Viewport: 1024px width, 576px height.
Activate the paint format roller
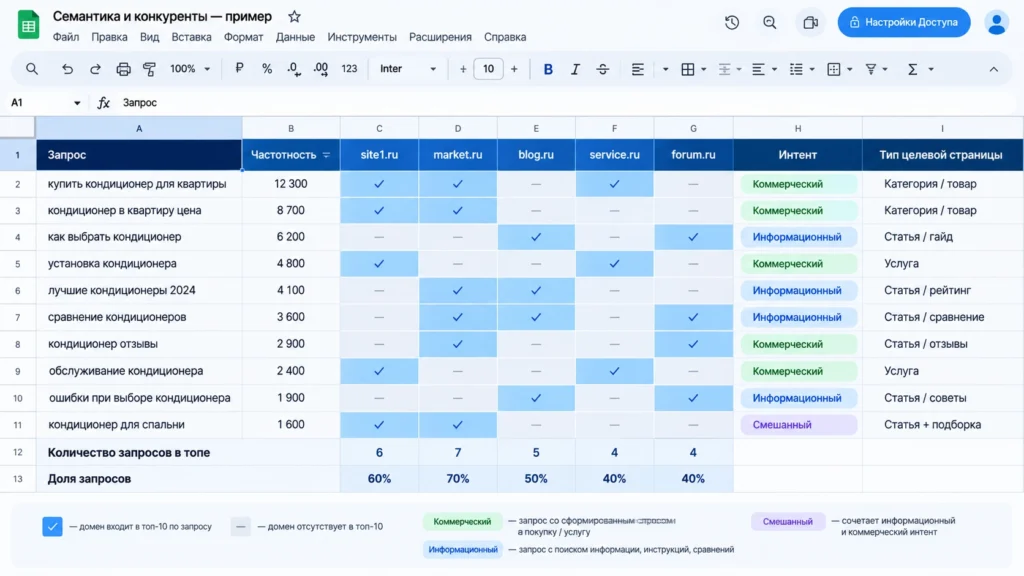150,69
